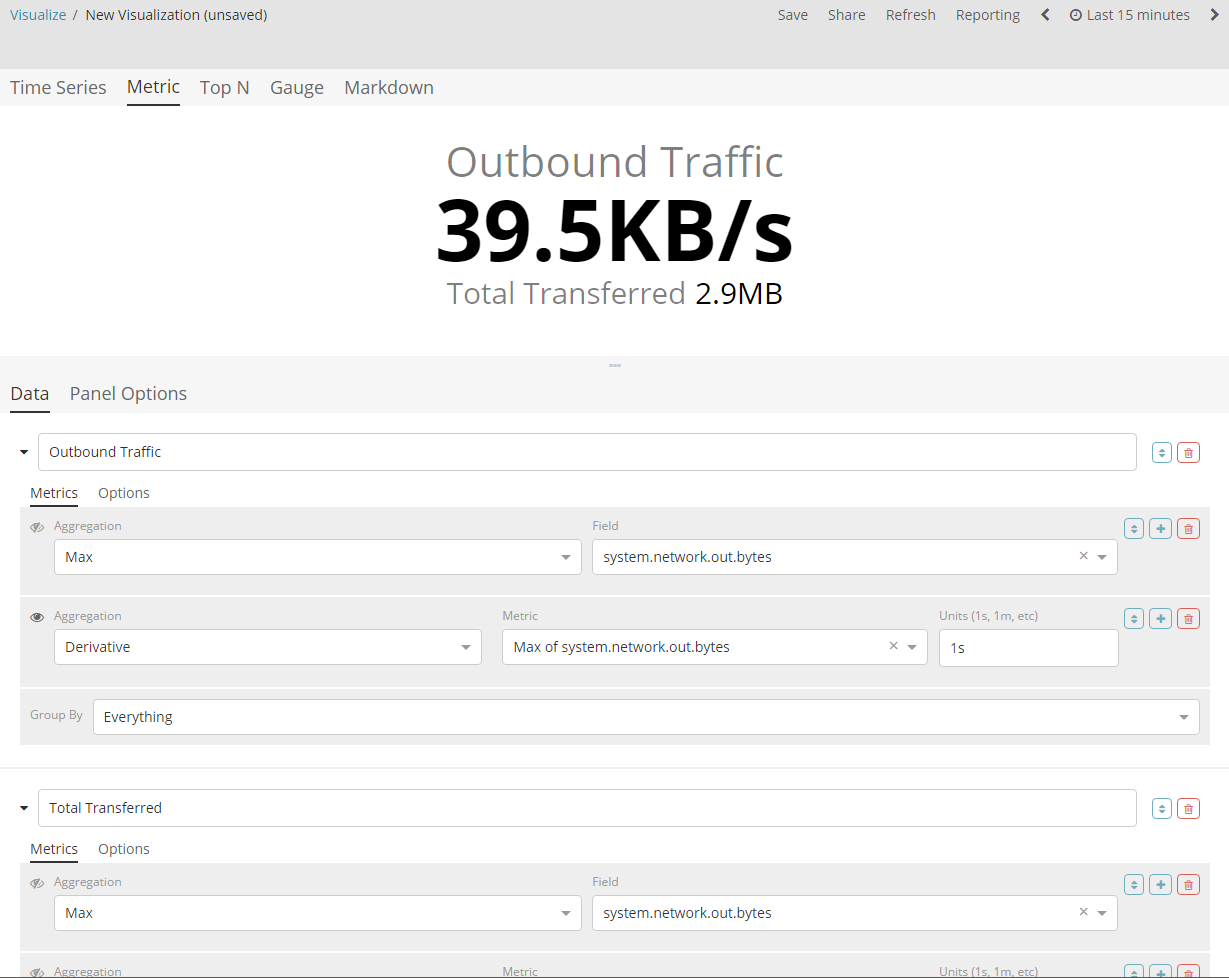
Task: Click the Units 1s input field
Action: pos(1027,647)
